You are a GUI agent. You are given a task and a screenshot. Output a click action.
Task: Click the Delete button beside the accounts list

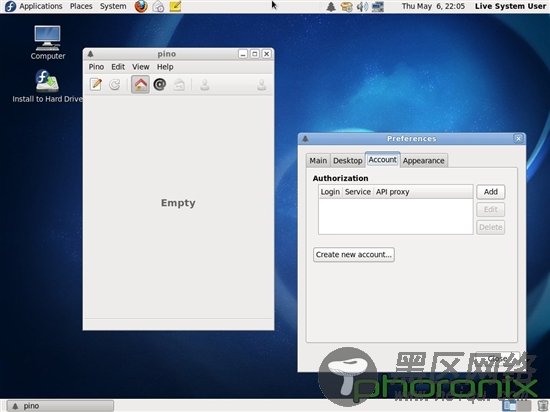tap(490, 227)
